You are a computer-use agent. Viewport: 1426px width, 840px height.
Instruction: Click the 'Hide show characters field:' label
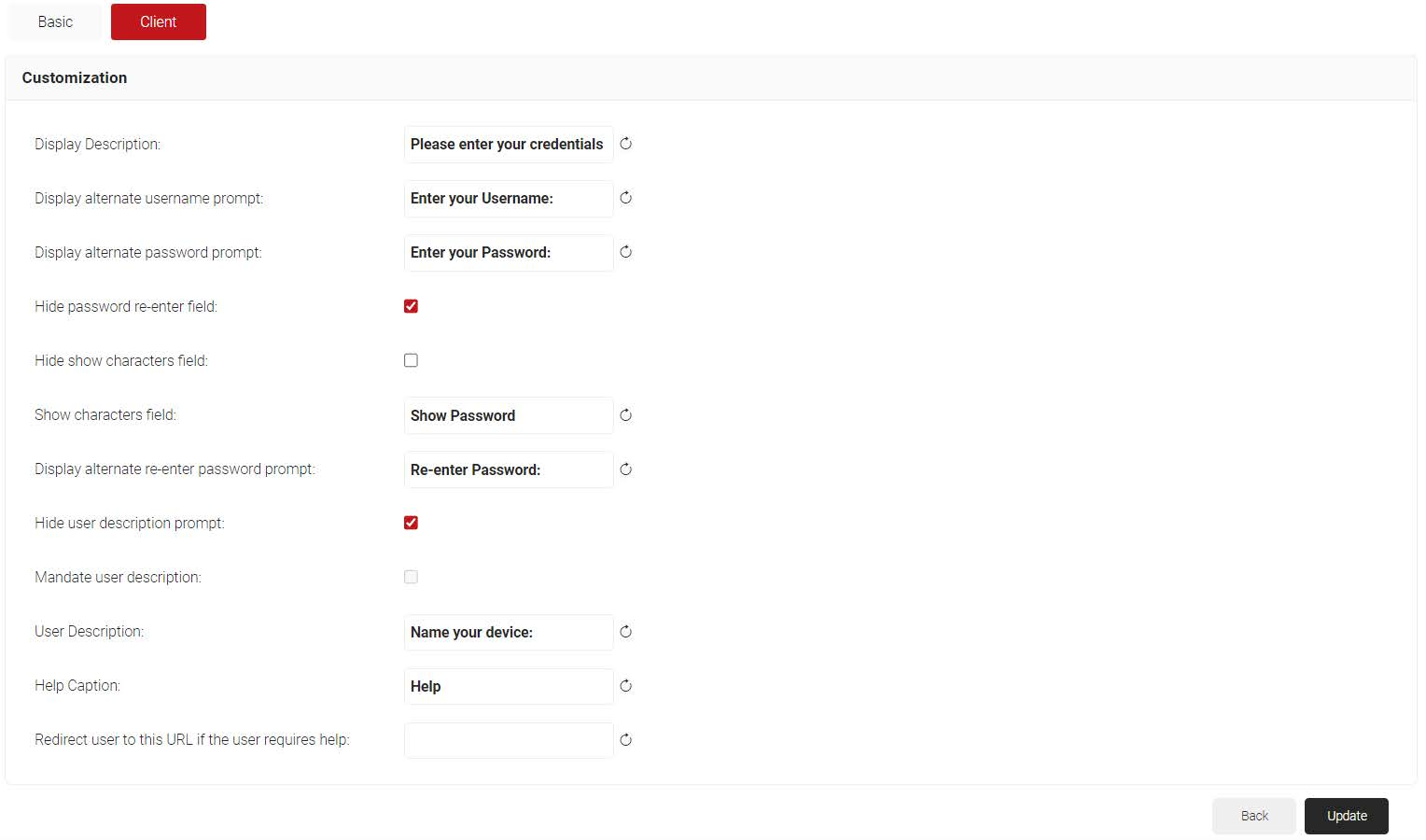[121, 360]
